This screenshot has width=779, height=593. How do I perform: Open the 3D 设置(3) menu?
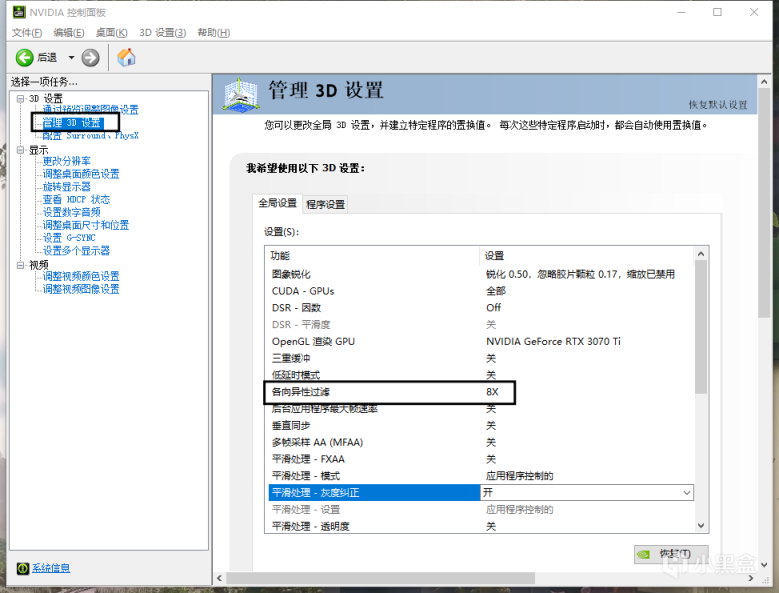[162, 33]
